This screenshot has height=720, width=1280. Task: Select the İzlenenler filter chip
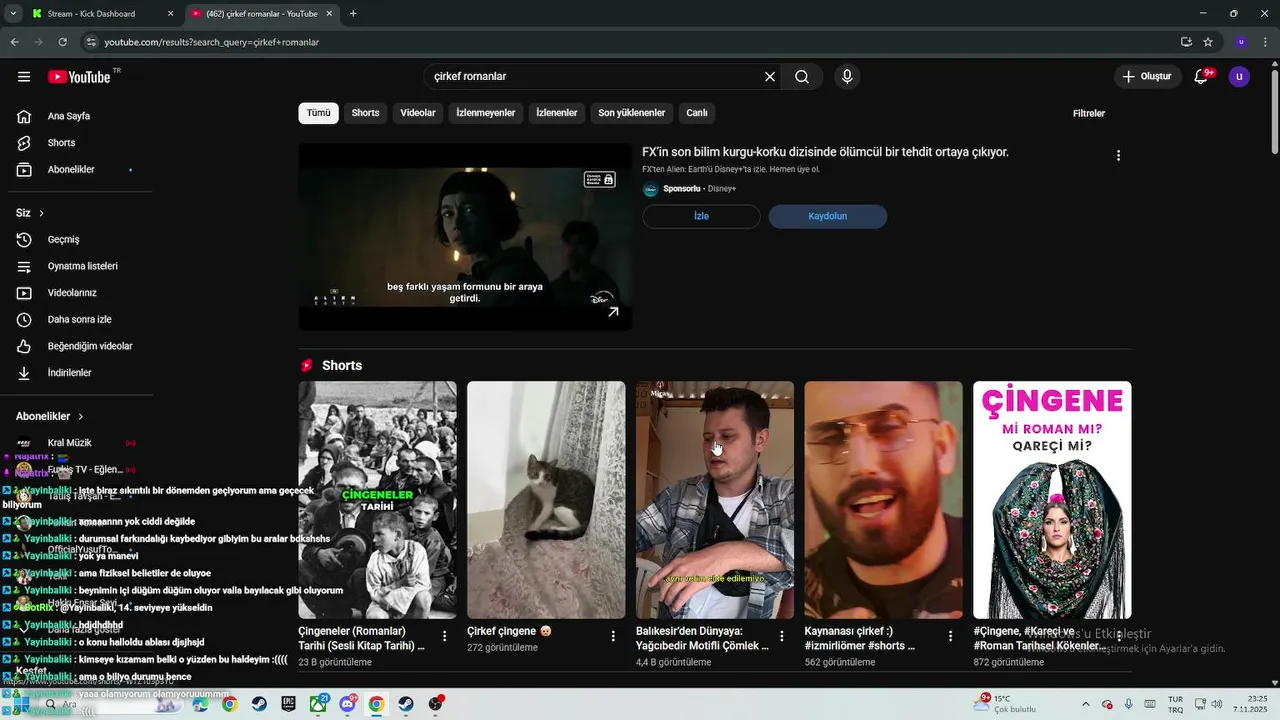[556, 113]
